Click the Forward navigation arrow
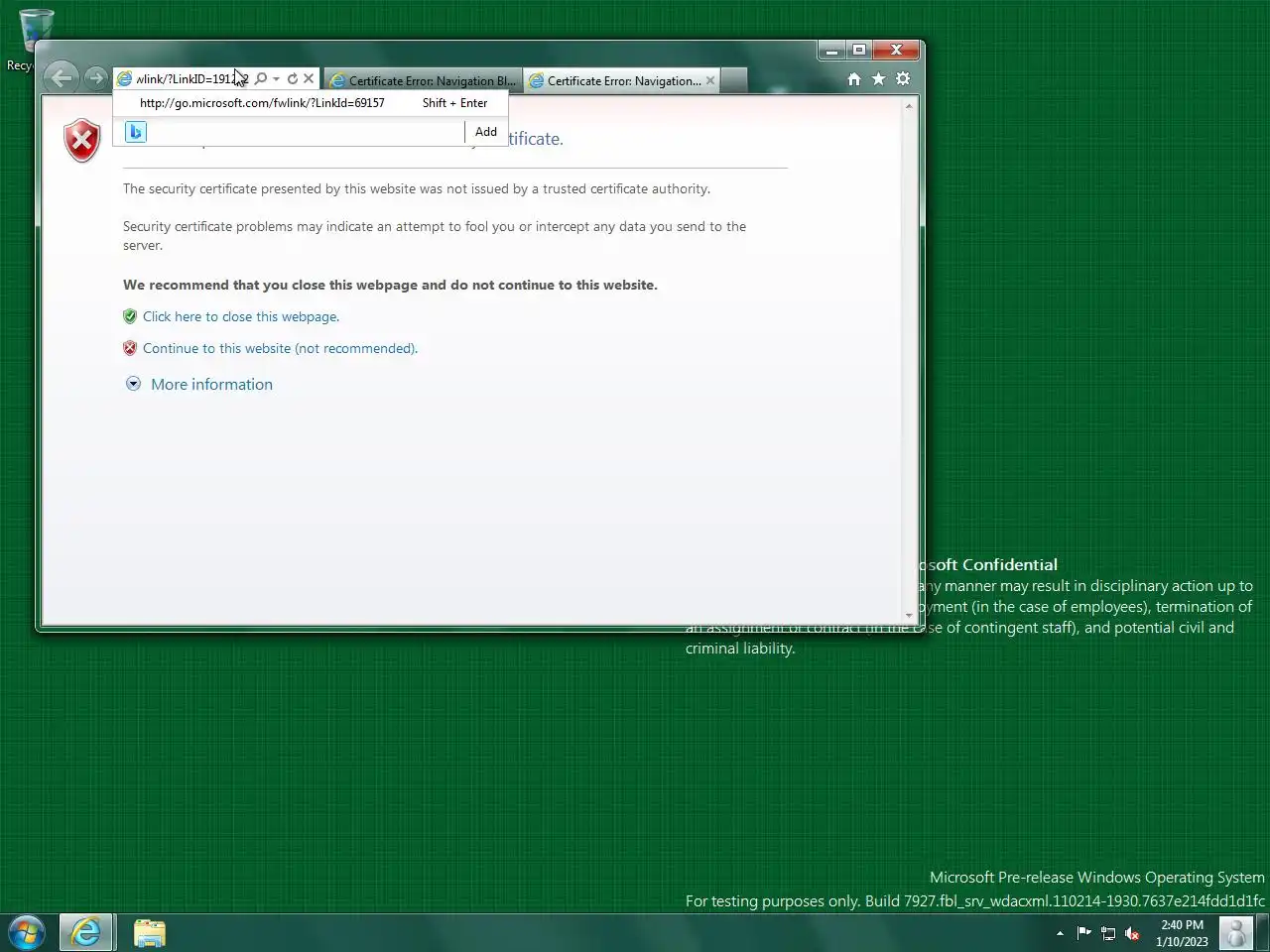Viewport: 1270px width, 952px height. tap(95, 78)
